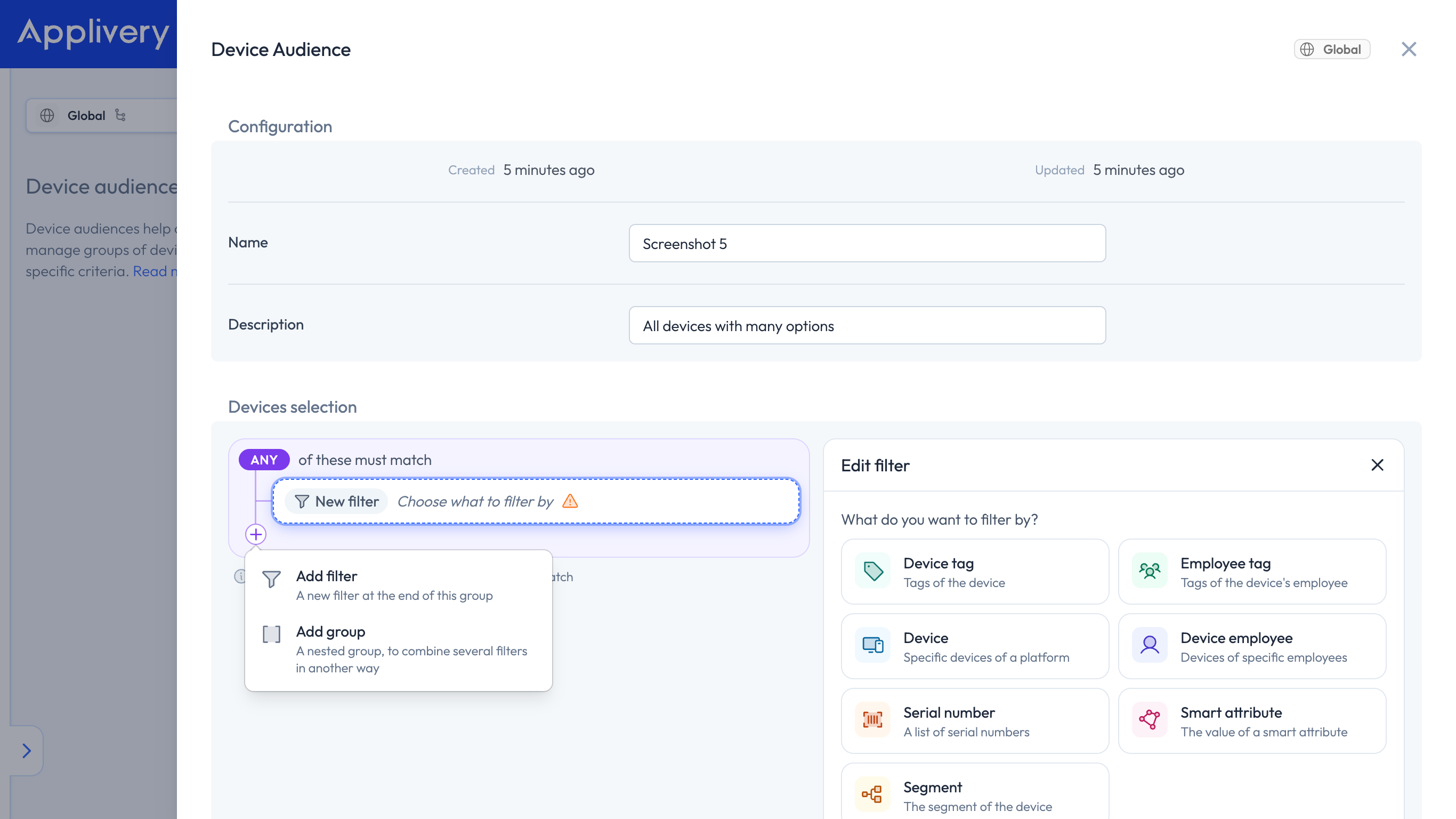Choose Add group from popup menu
Screen dimensions: 1456x819
coord(398,649)
